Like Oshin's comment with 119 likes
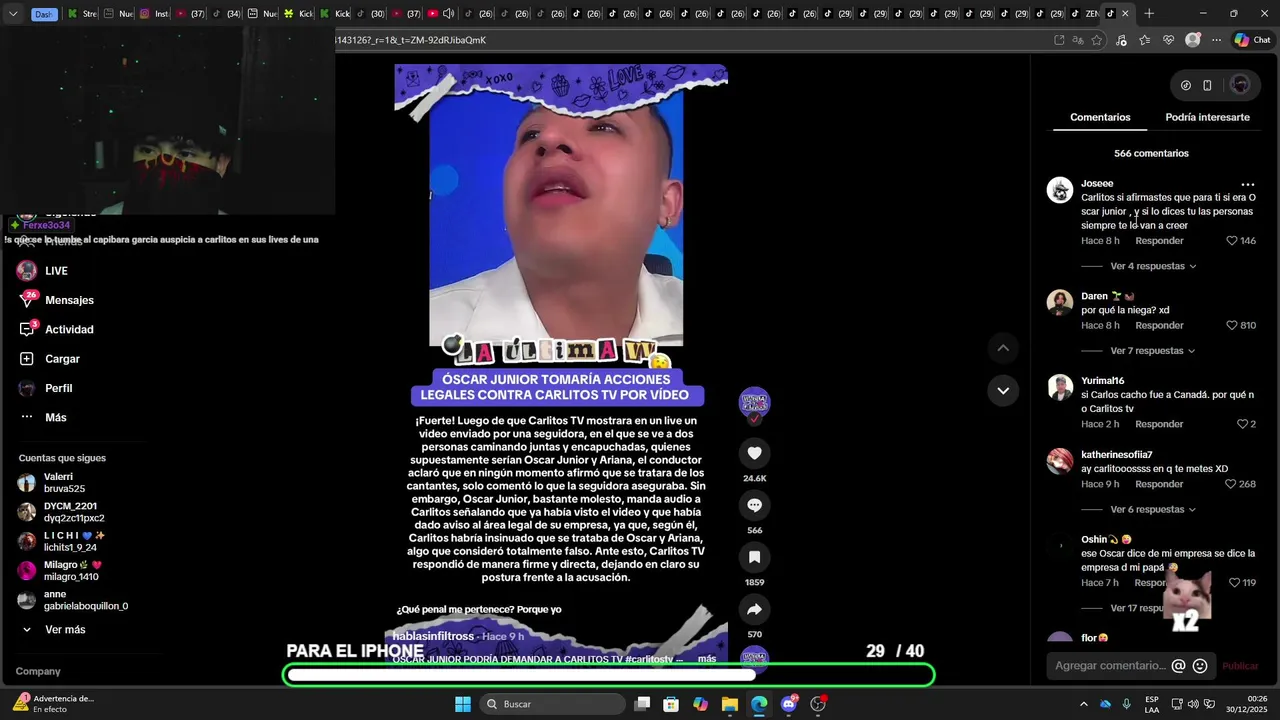 click(1234, 583)
